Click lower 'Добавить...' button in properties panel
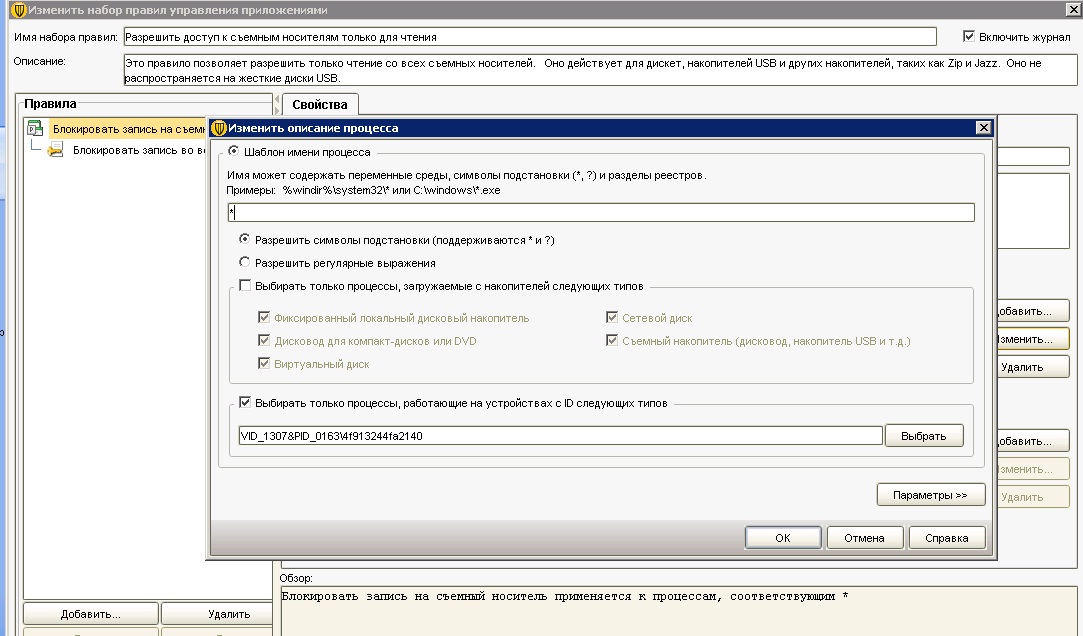This screenshot has height=636, width=1083. coord(1032,441)
